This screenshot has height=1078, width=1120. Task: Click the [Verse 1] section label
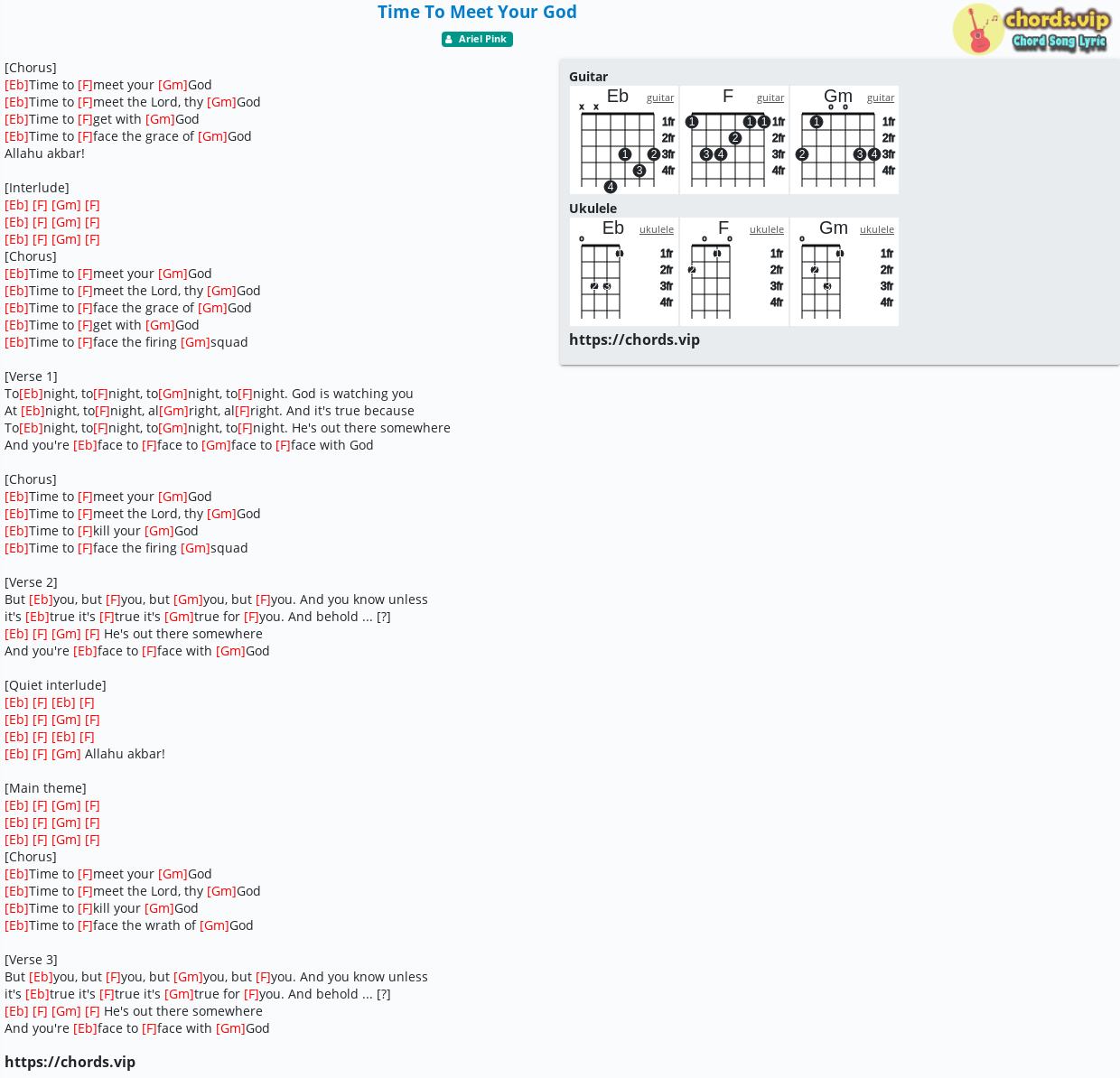(31, 376)
